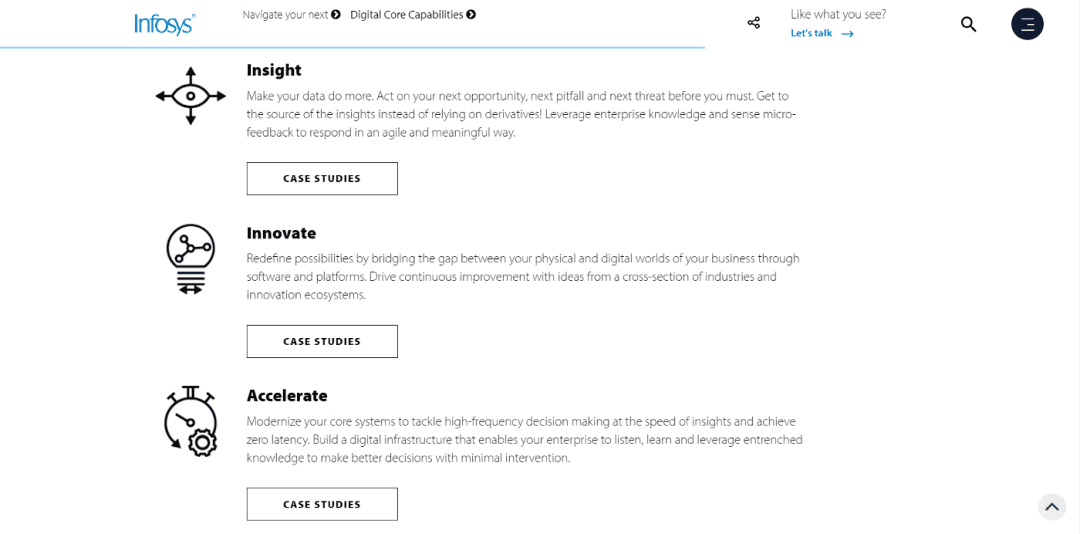This screenshot has width=1080, height=534.
Task: Expand the Navigate your next arrow
Action: (335, 14)
